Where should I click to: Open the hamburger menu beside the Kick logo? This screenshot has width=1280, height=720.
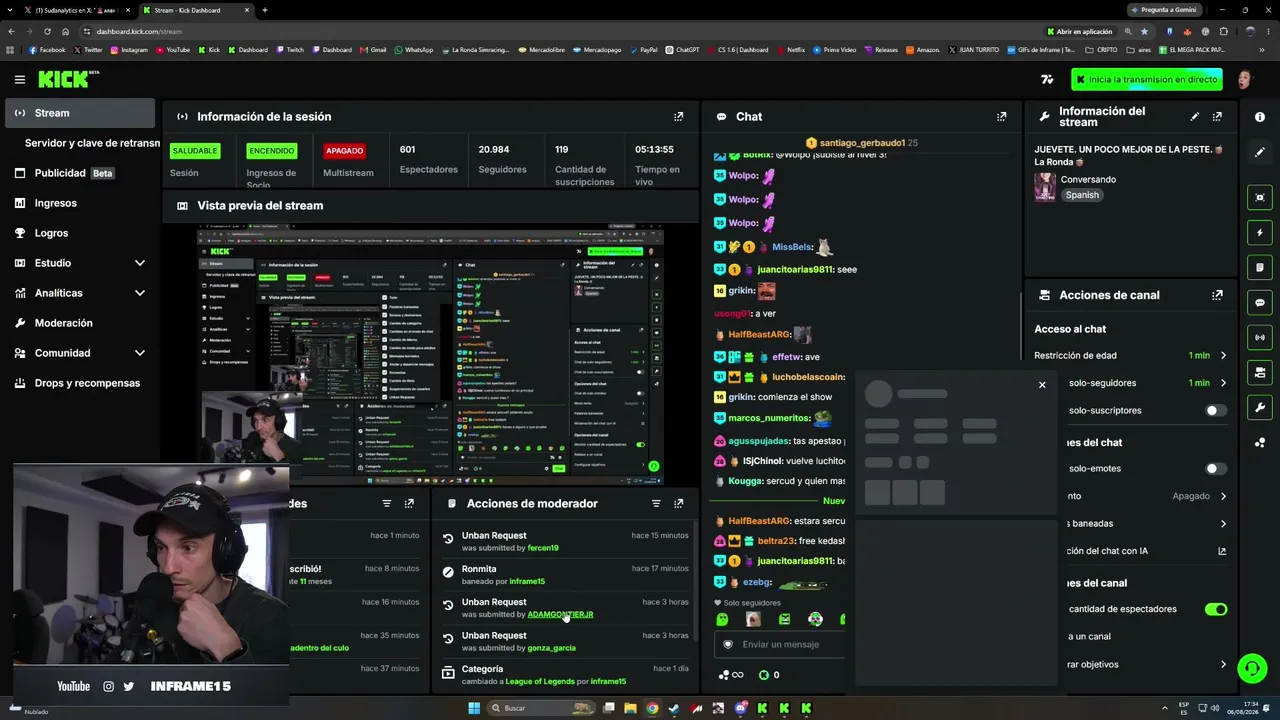20,79
